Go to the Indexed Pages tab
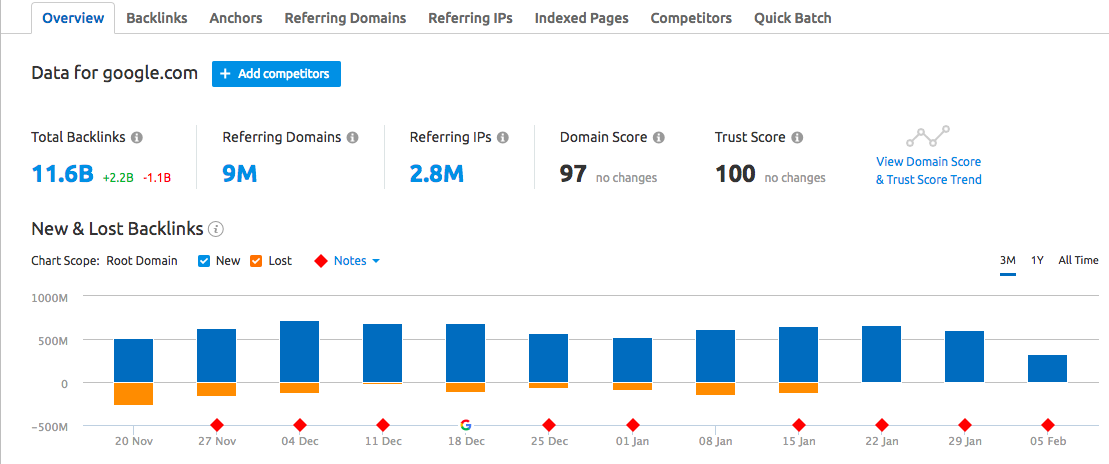1109x464 pixels. [581, 18]
